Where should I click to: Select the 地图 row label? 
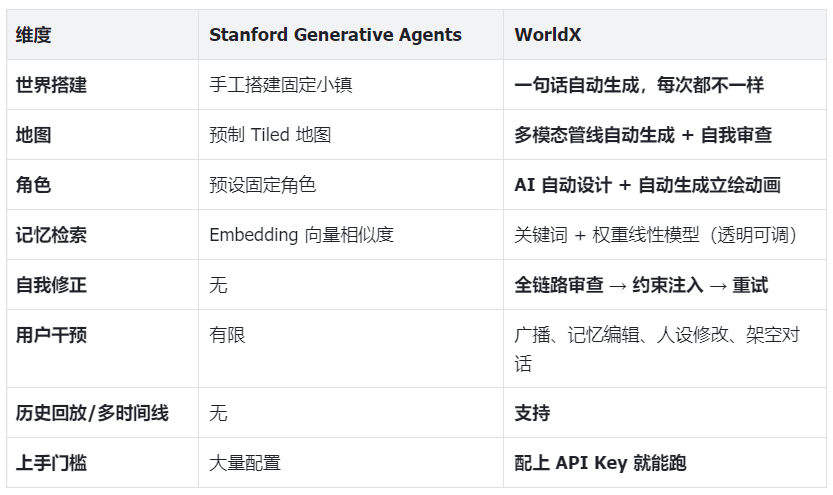[x=103, y=135]
